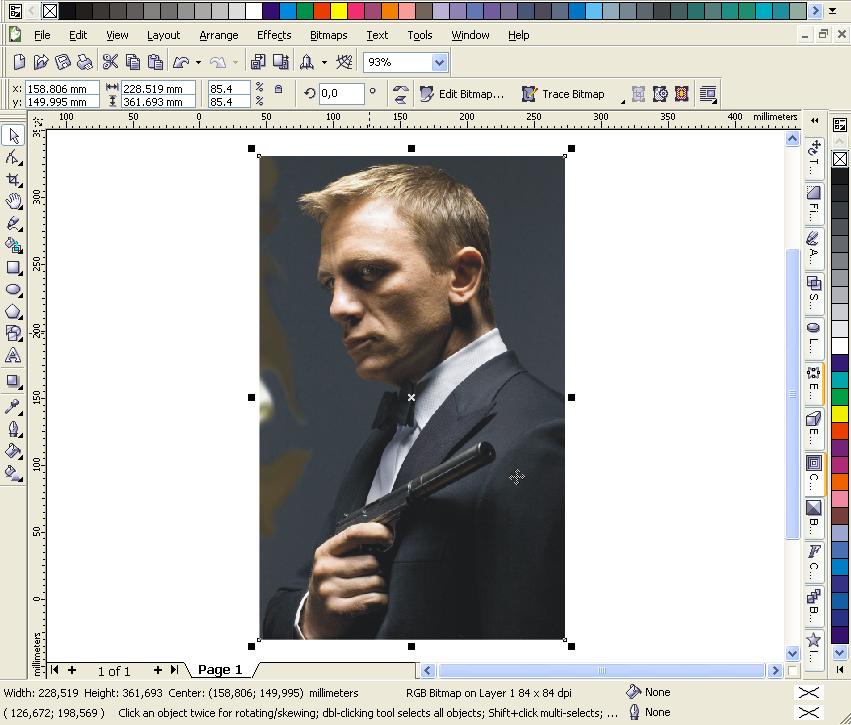Collapse the docker panel with double arrows
This screenshot has height=725, width=851.
point(814,120)
